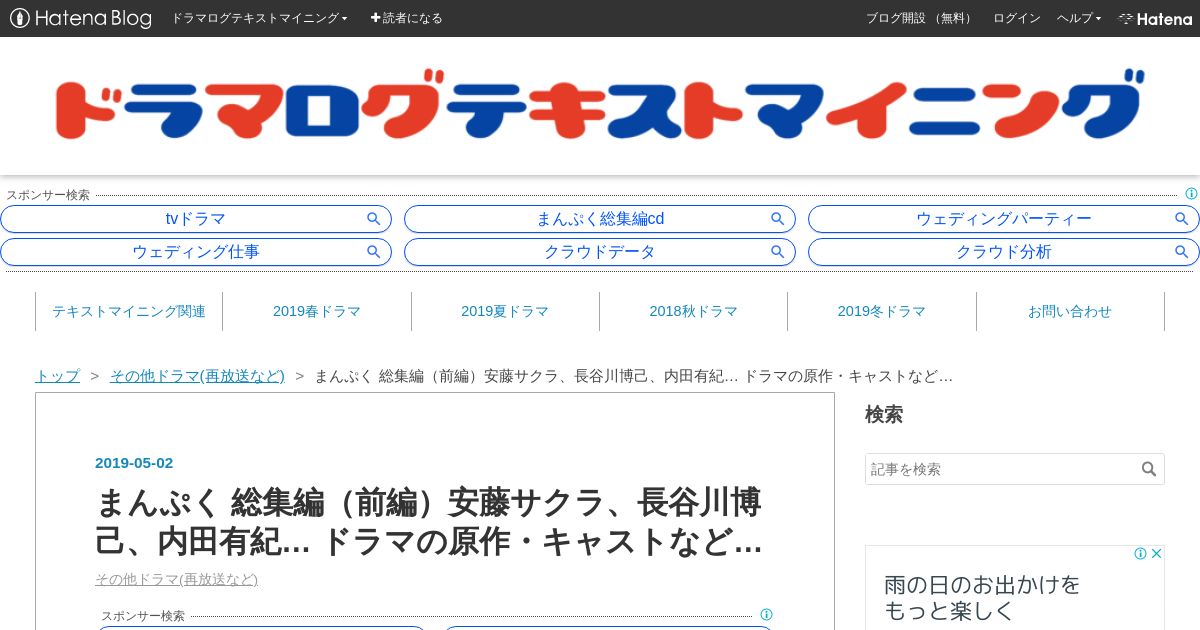Open お問い合わせ menu item
The width and height of the screenshot is (1200, 630).
coord(1070,311)
